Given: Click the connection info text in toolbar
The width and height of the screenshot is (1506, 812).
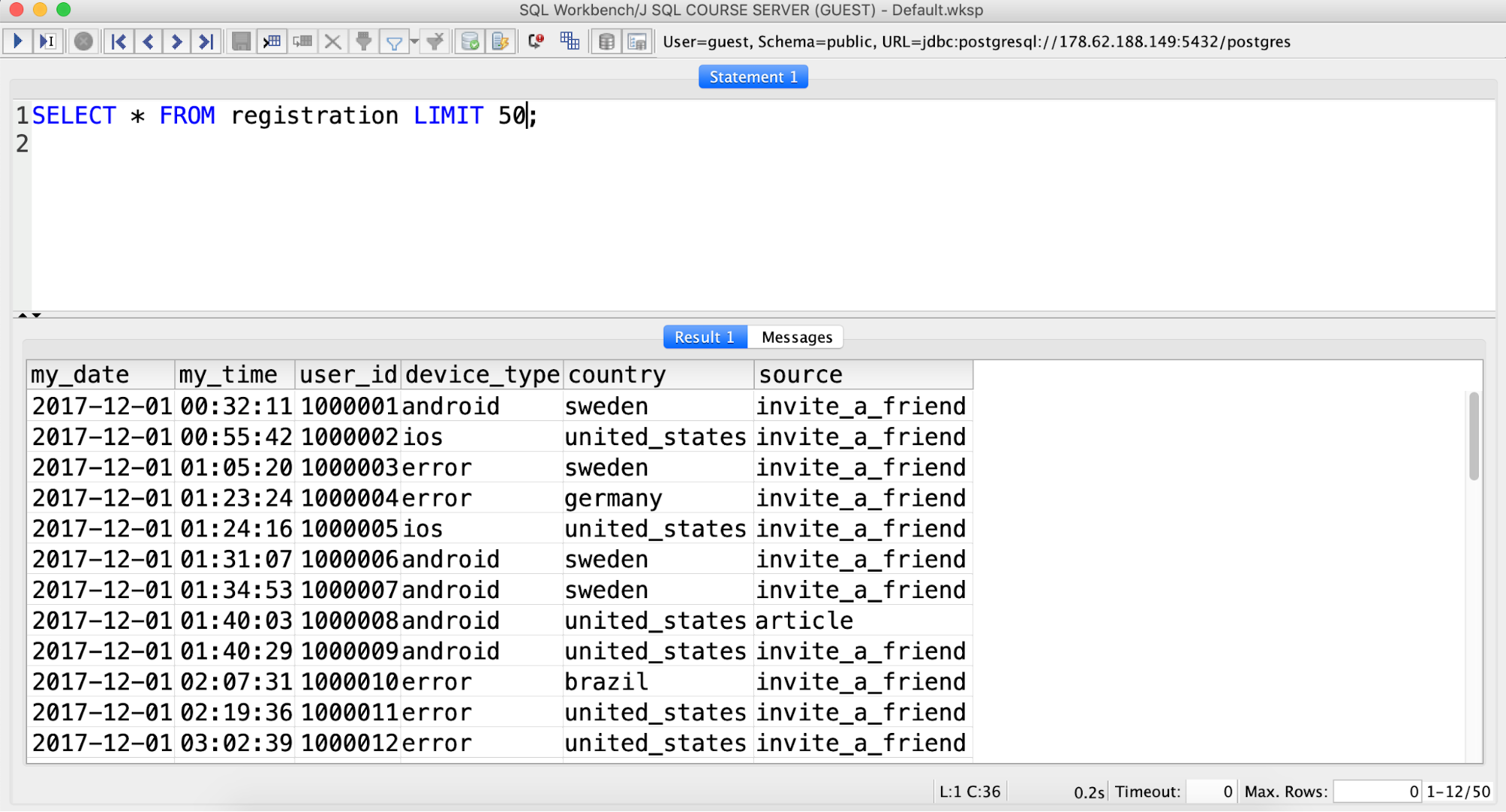Looking at the screenshot, I should [x=976, y=41].
